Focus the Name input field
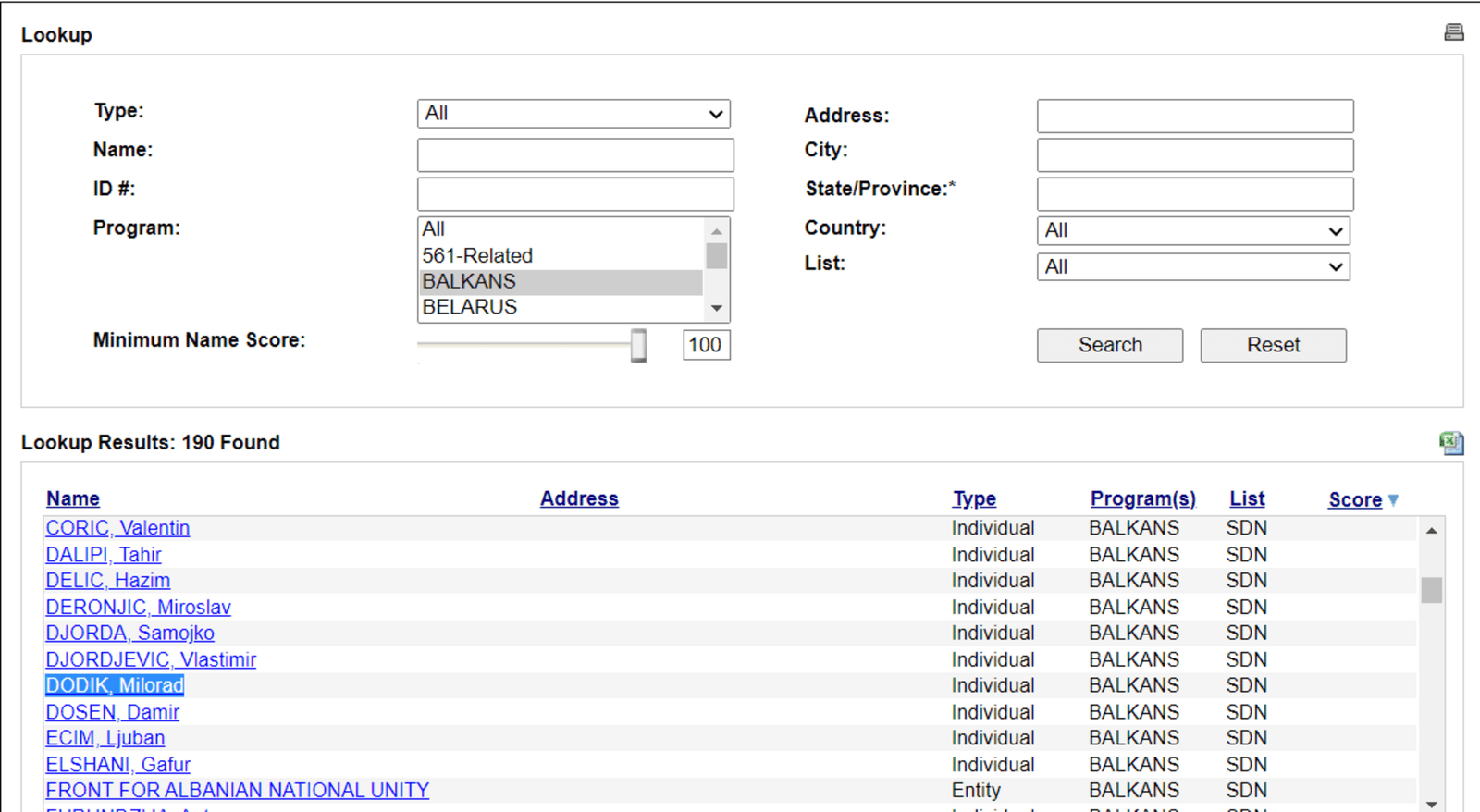Image resolution: width=1480 pixels, height=812 pixels. tap(575, 155)
